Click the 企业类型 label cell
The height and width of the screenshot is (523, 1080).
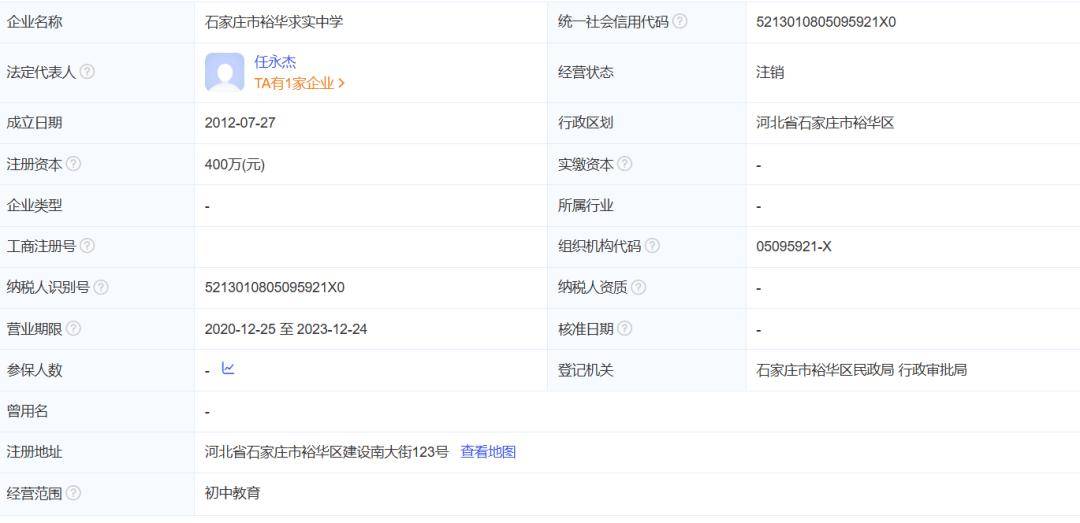click(97, 205)
